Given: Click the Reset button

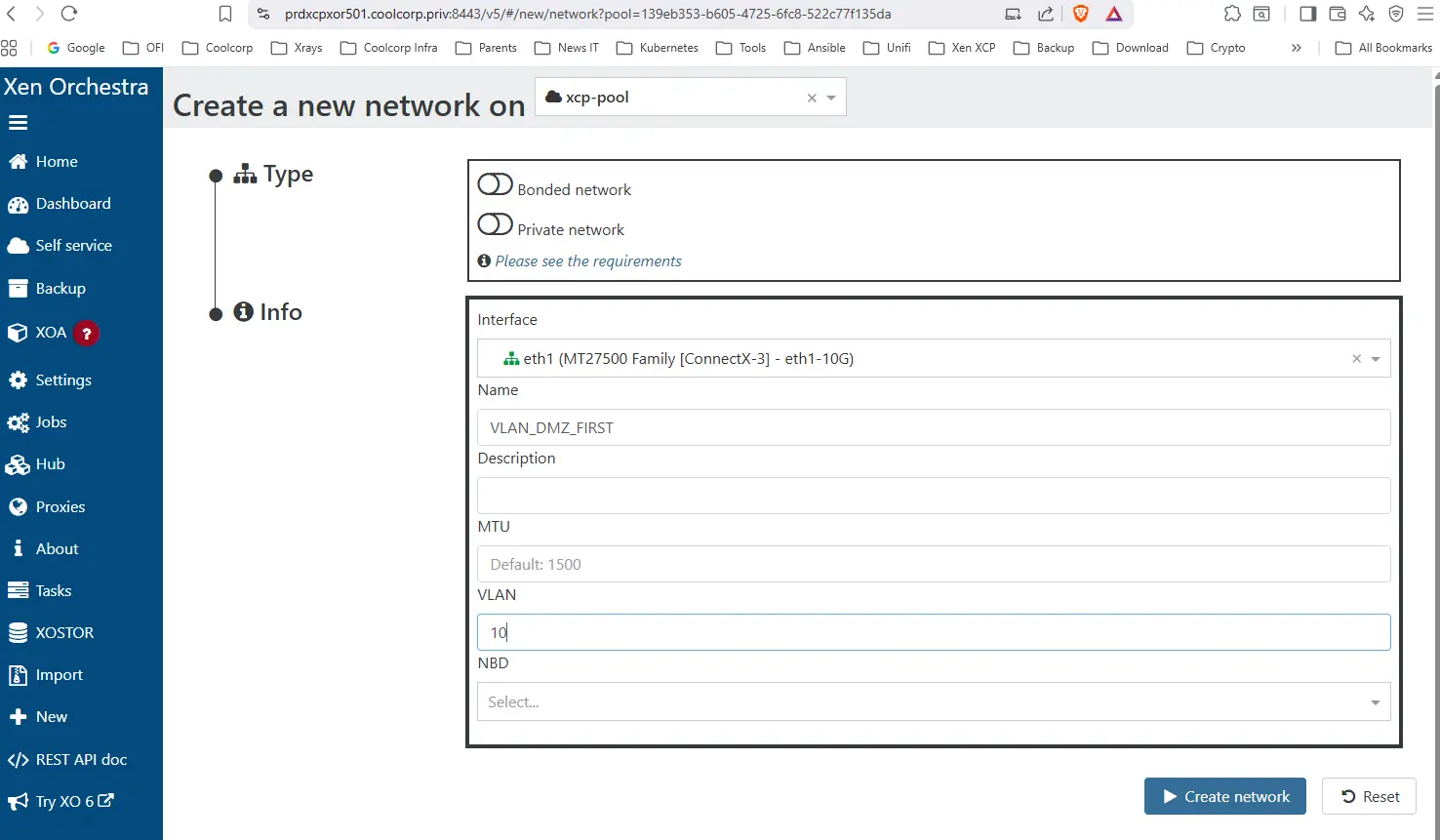Looking at the screenshot, I should click(x=1369, y=797).
